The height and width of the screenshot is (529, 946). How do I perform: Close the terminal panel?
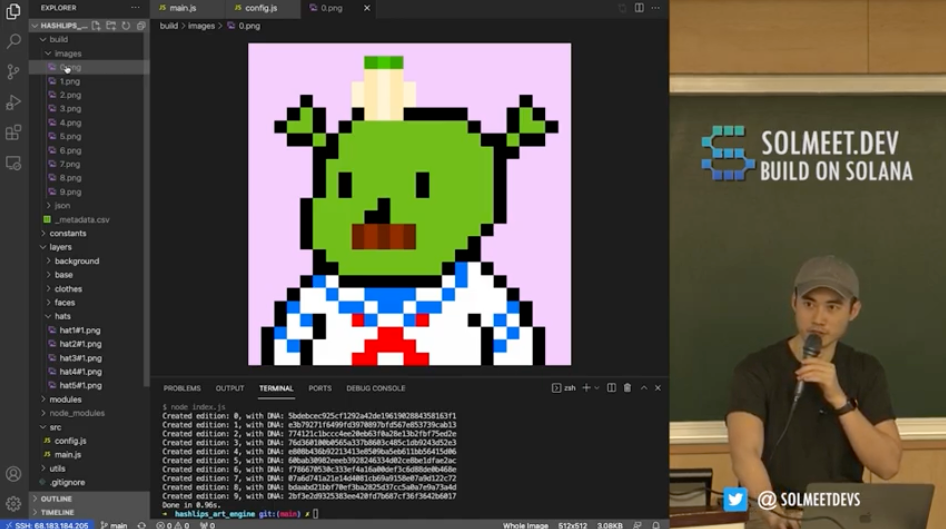[x=658, y=388]
